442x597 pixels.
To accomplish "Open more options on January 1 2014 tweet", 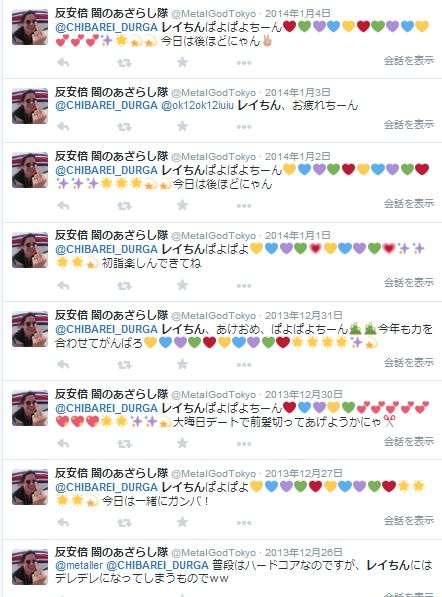I will click(244, 286).
